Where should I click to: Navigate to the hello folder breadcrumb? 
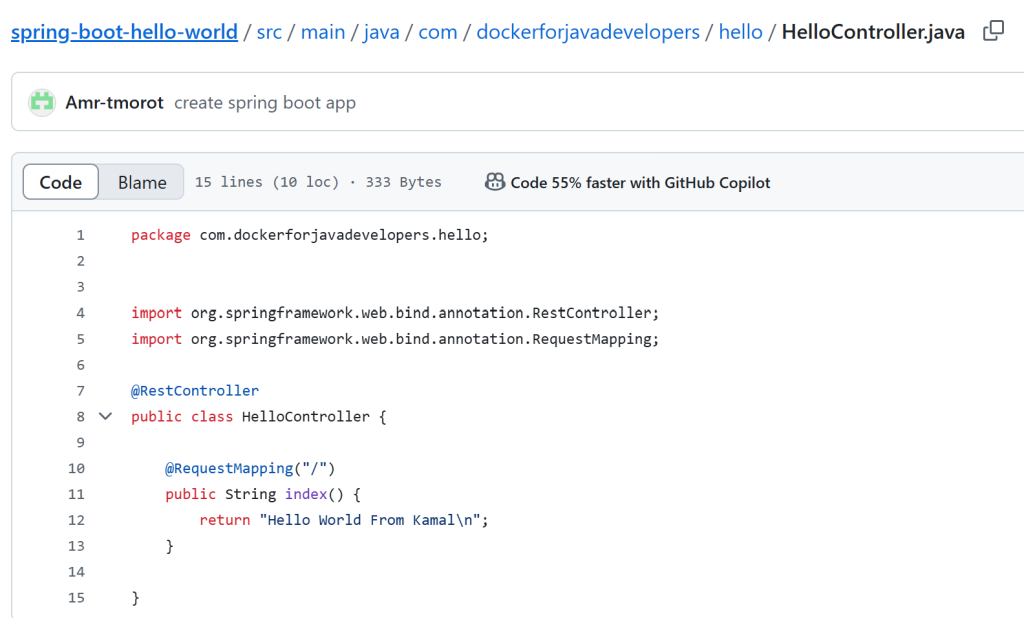(x=740, y=31)
